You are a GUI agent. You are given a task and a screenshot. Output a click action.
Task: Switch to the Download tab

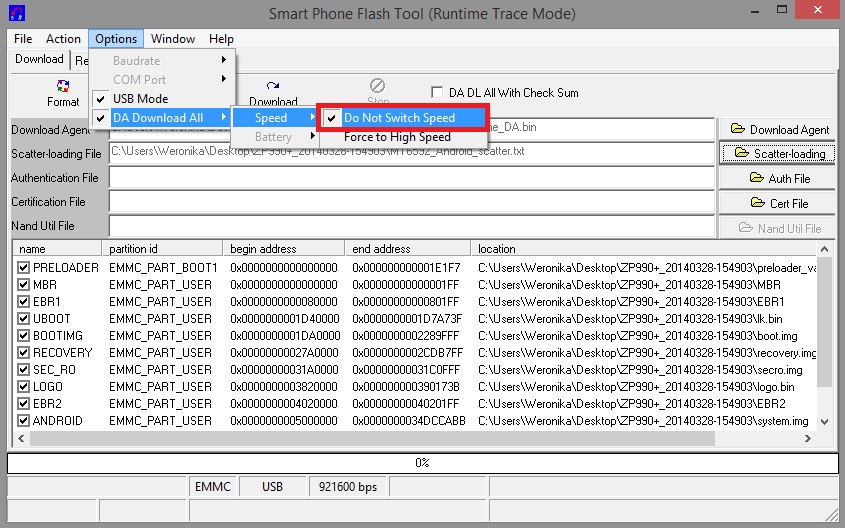pos(39,59)
